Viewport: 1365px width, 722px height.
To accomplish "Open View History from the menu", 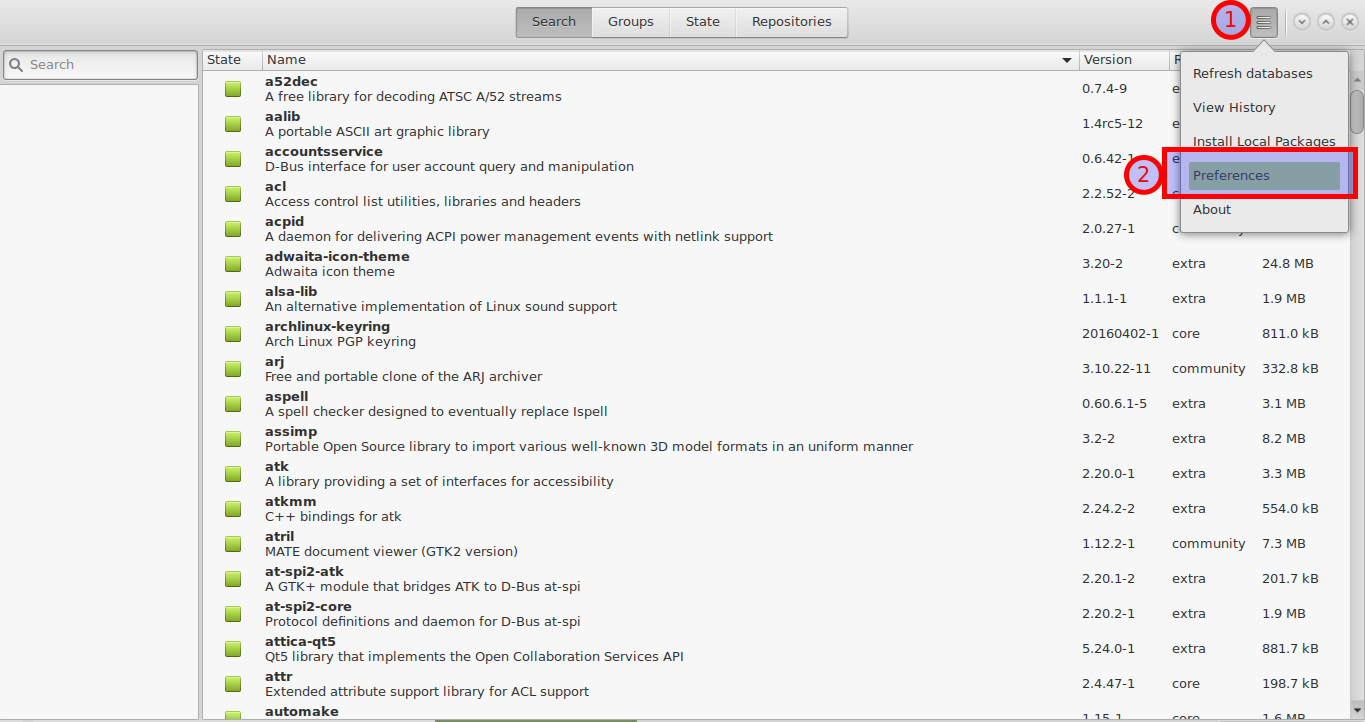I will [x=1234, y=108].
